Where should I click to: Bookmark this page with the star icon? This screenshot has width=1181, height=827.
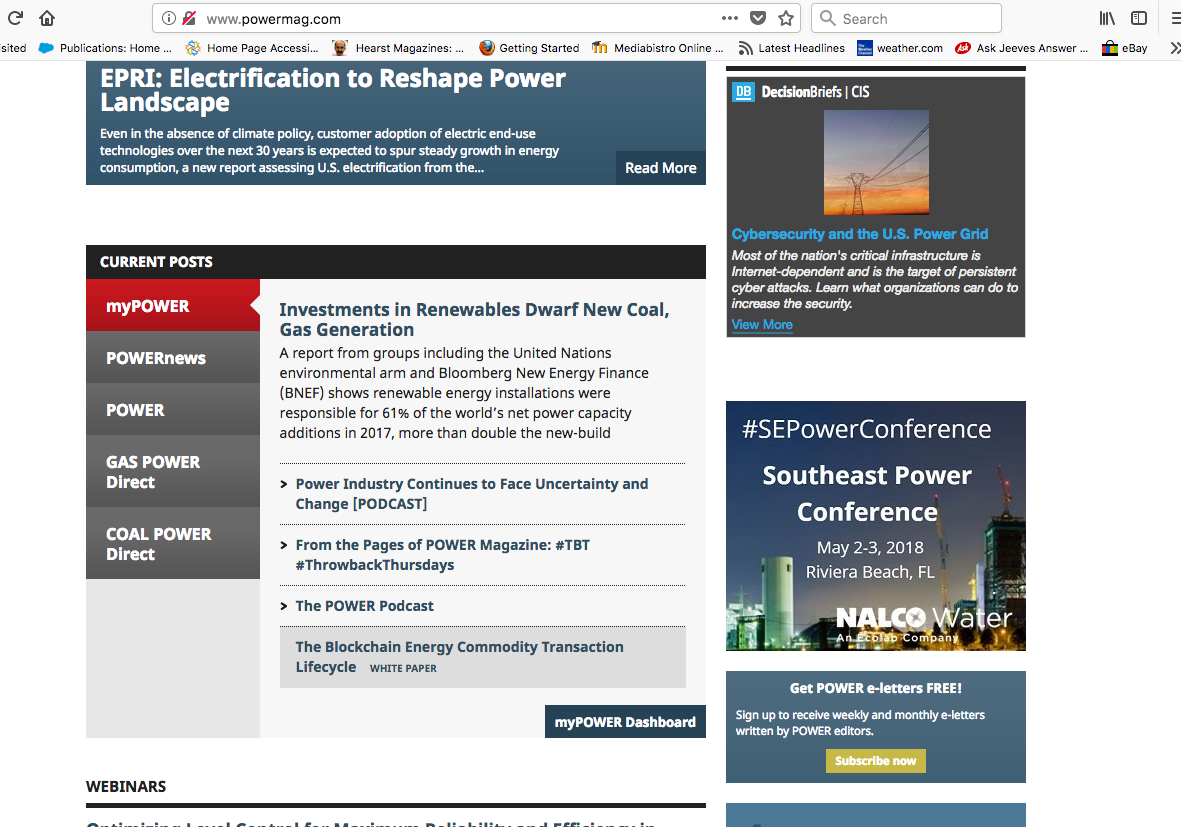tap(786, 18)
